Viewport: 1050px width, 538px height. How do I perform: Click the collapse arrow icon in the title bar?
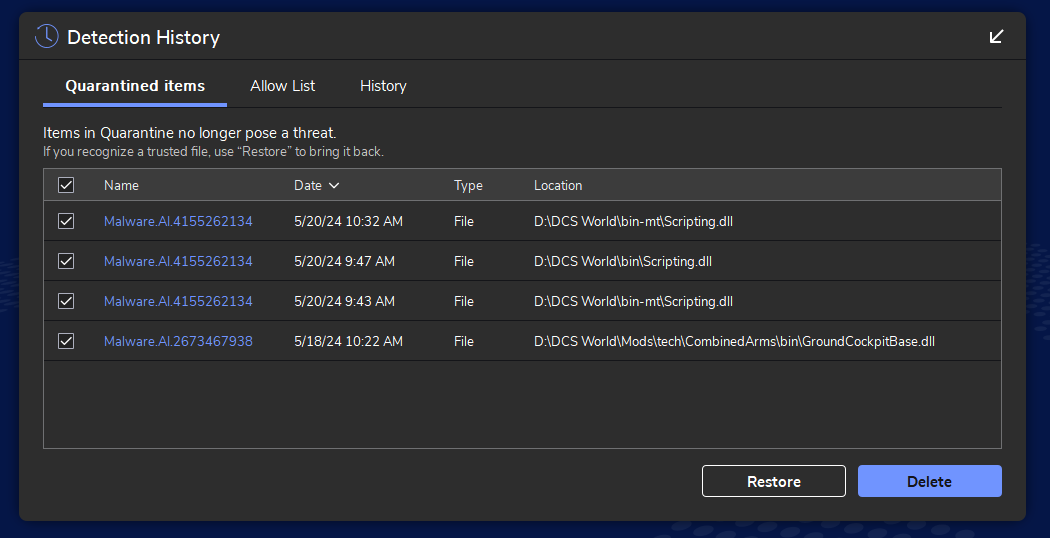[996, 36]
